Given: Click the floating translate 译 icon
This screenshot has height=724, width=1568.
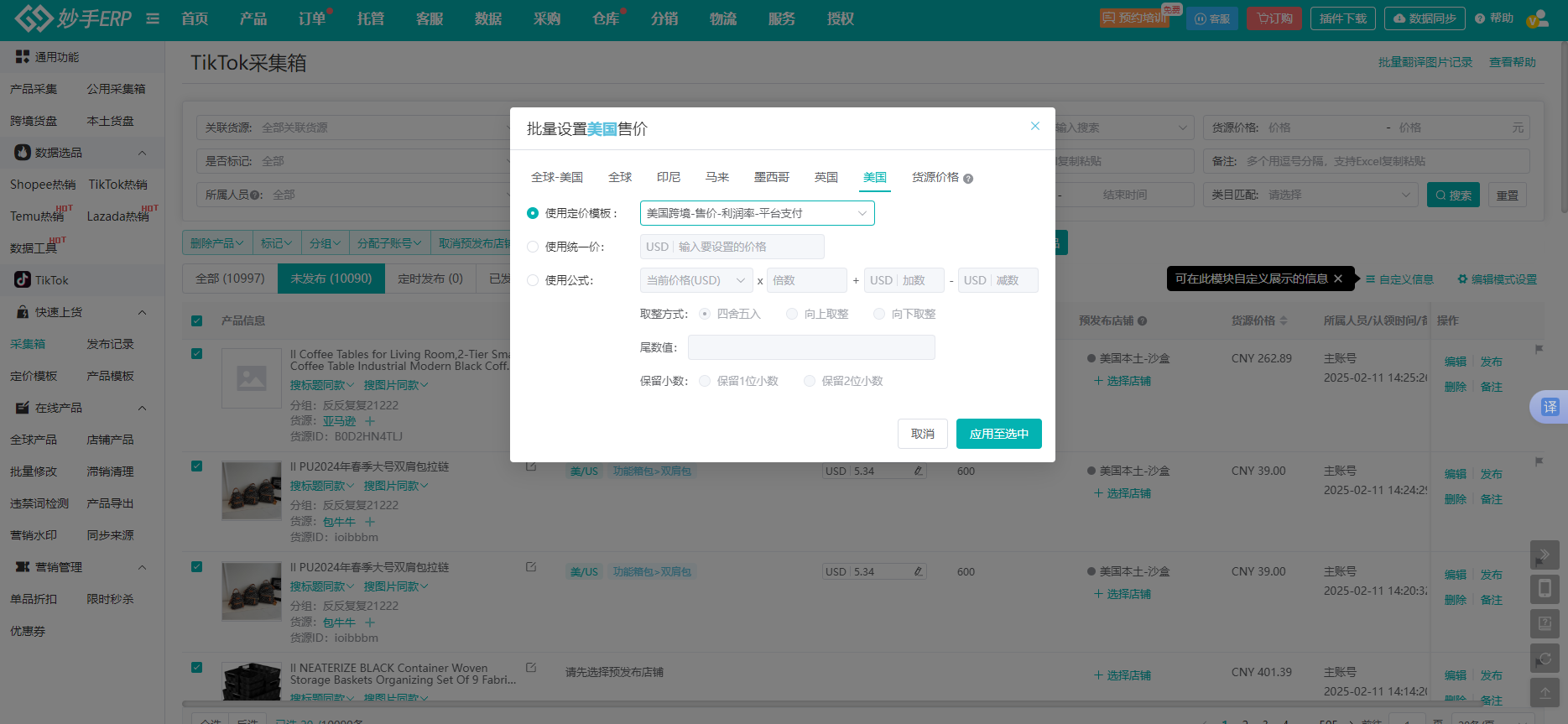Looking at the screenshot, I should click(x=1550, y=407).
